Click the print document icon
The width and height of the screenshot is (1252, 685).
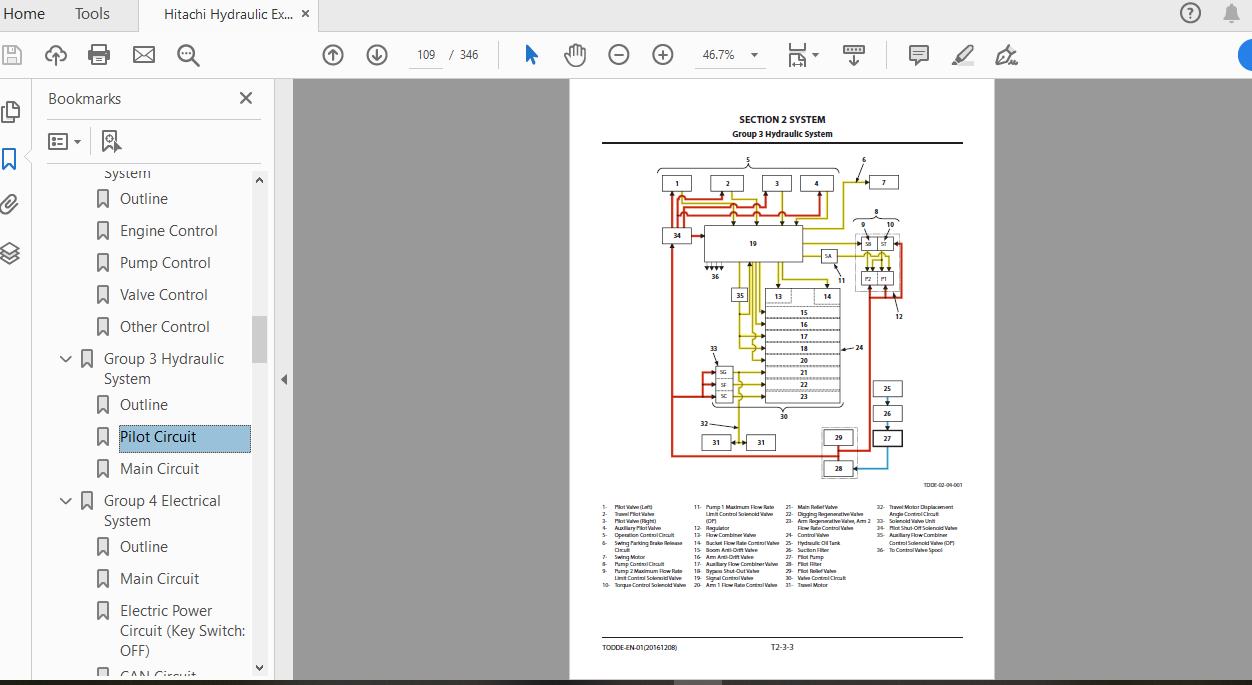tap(99, 55)
